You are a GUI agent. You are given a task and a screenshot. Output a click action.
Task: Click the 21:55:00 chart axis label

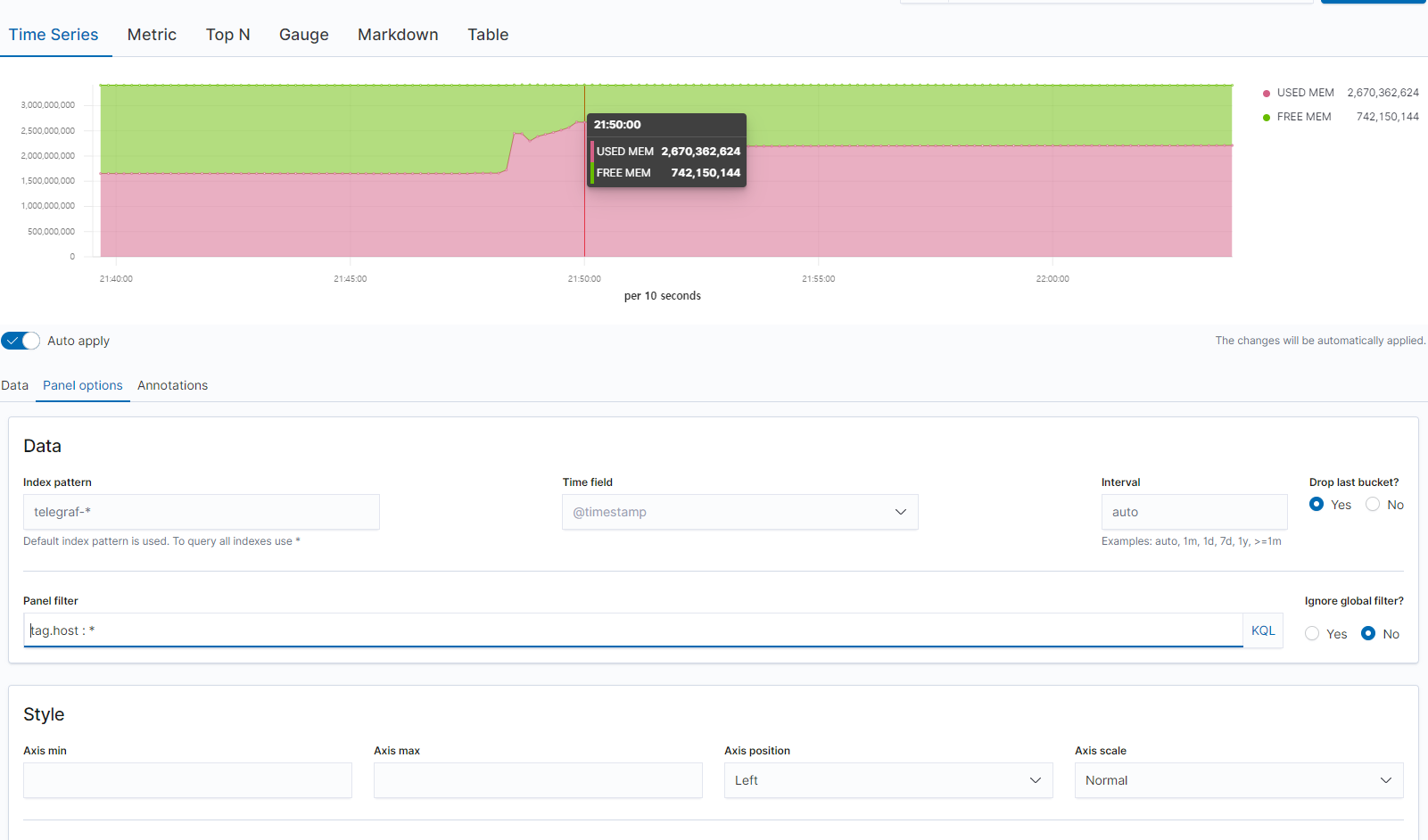(819, 279)
